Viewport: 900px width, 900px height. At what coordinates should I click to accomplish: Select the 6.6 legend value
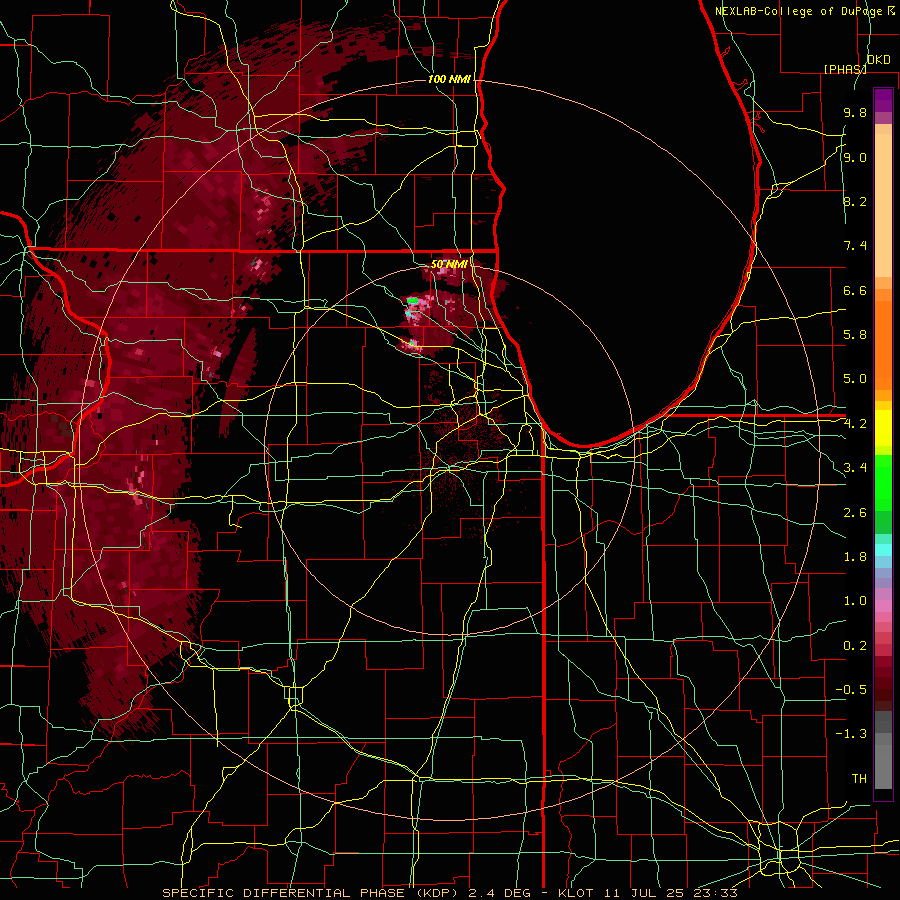855,290
